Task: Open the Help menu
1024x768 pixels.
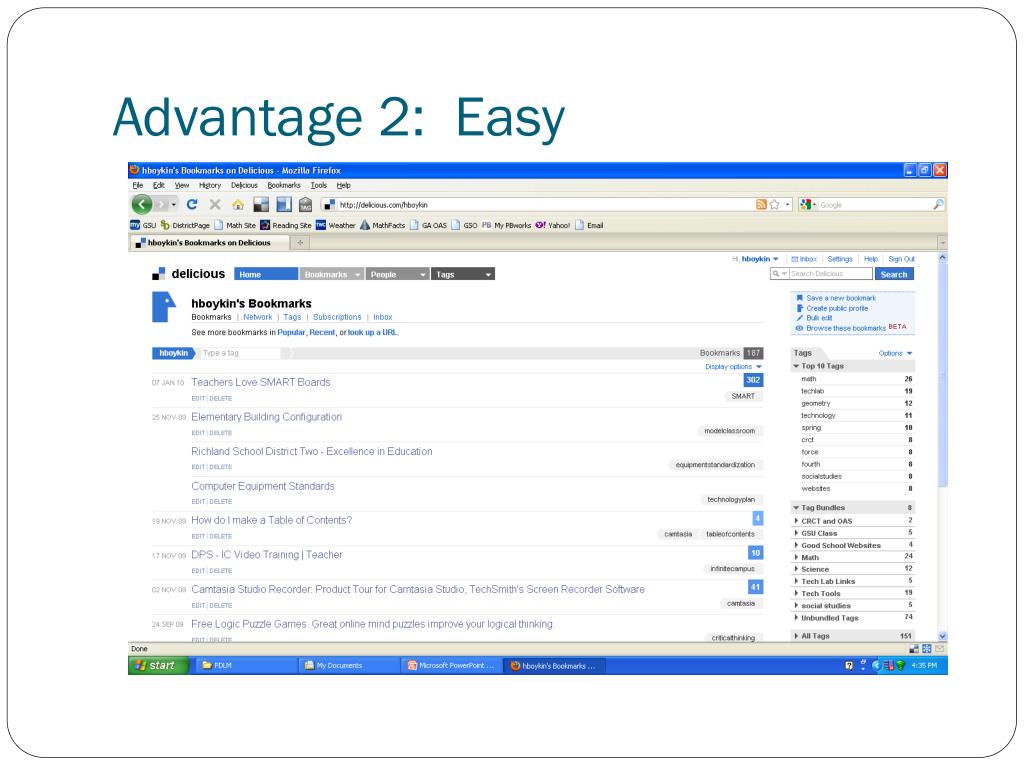Action: [344, 185]
